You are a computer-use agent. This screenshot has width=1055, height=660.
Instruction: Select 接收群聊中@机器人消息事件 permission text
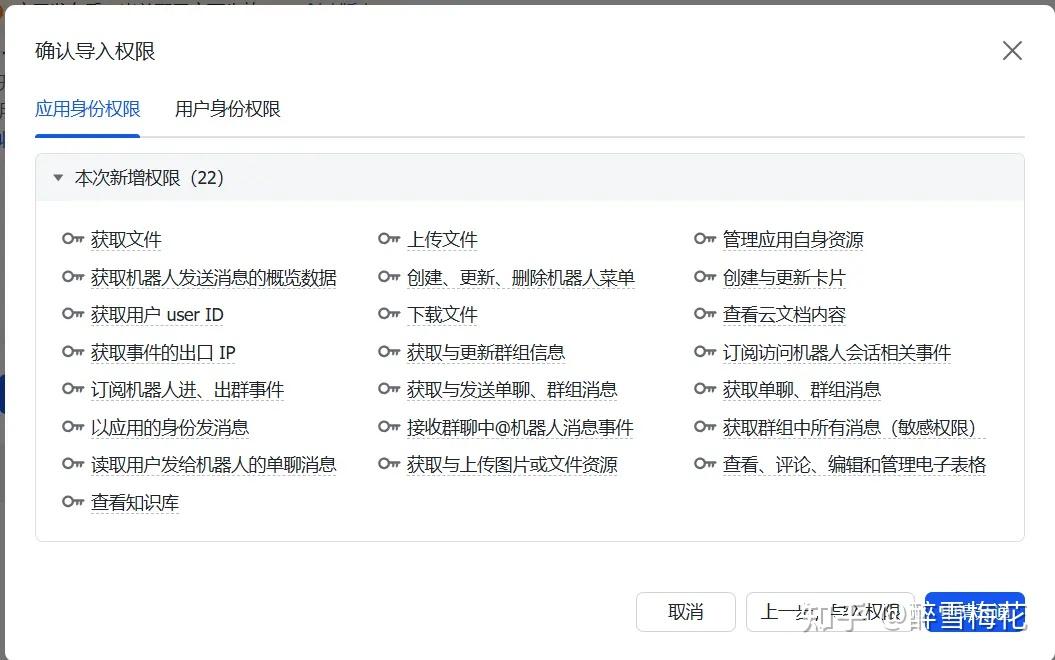[520, 428]
